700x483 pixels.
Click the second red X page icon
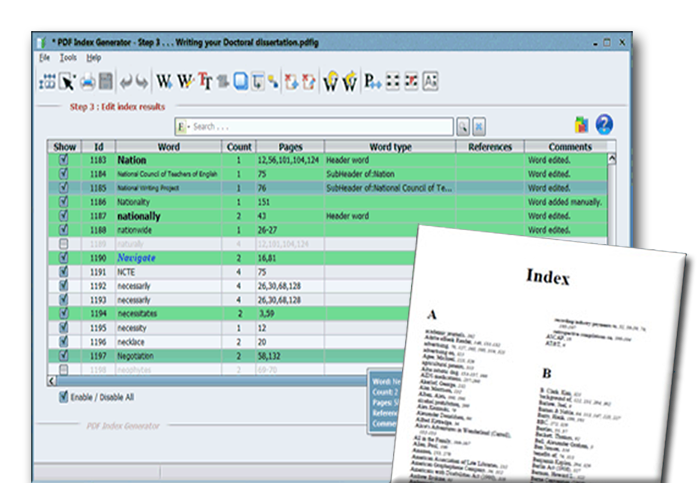(x=308, y=82)
